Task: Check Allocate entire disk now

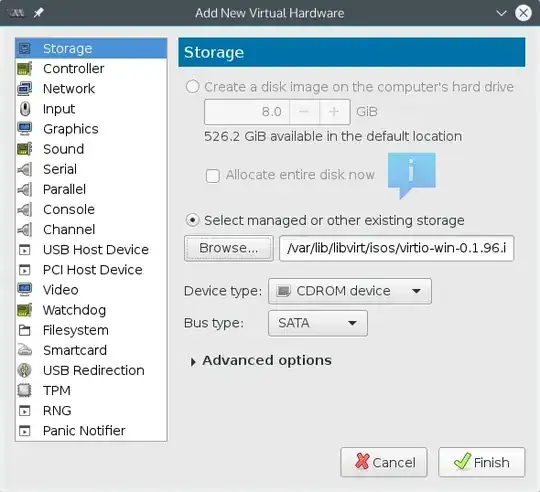Action: (213, 176)
